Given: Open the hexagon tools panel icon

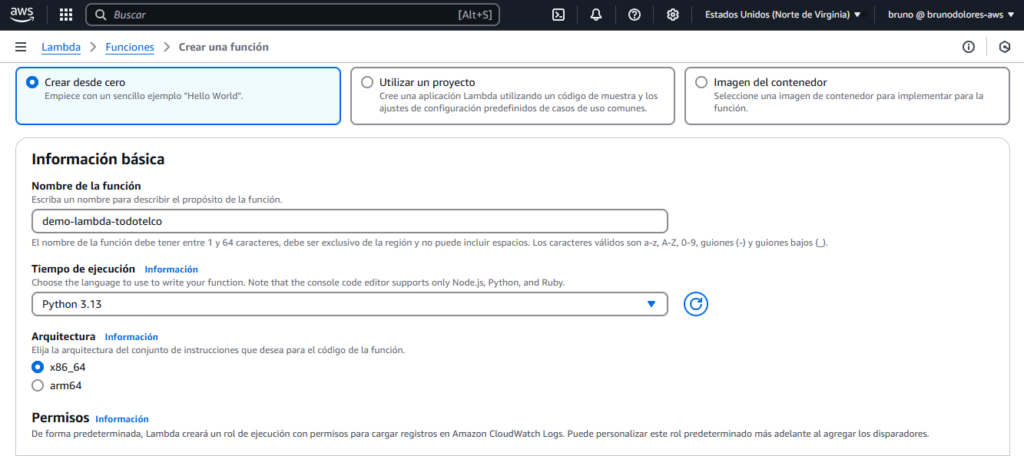Looking at the screenshot, I should [1005, 47].
